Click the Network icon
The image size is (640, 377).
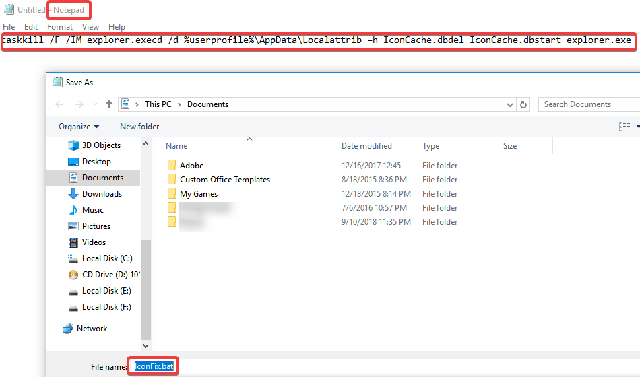(x=68, y=328)
